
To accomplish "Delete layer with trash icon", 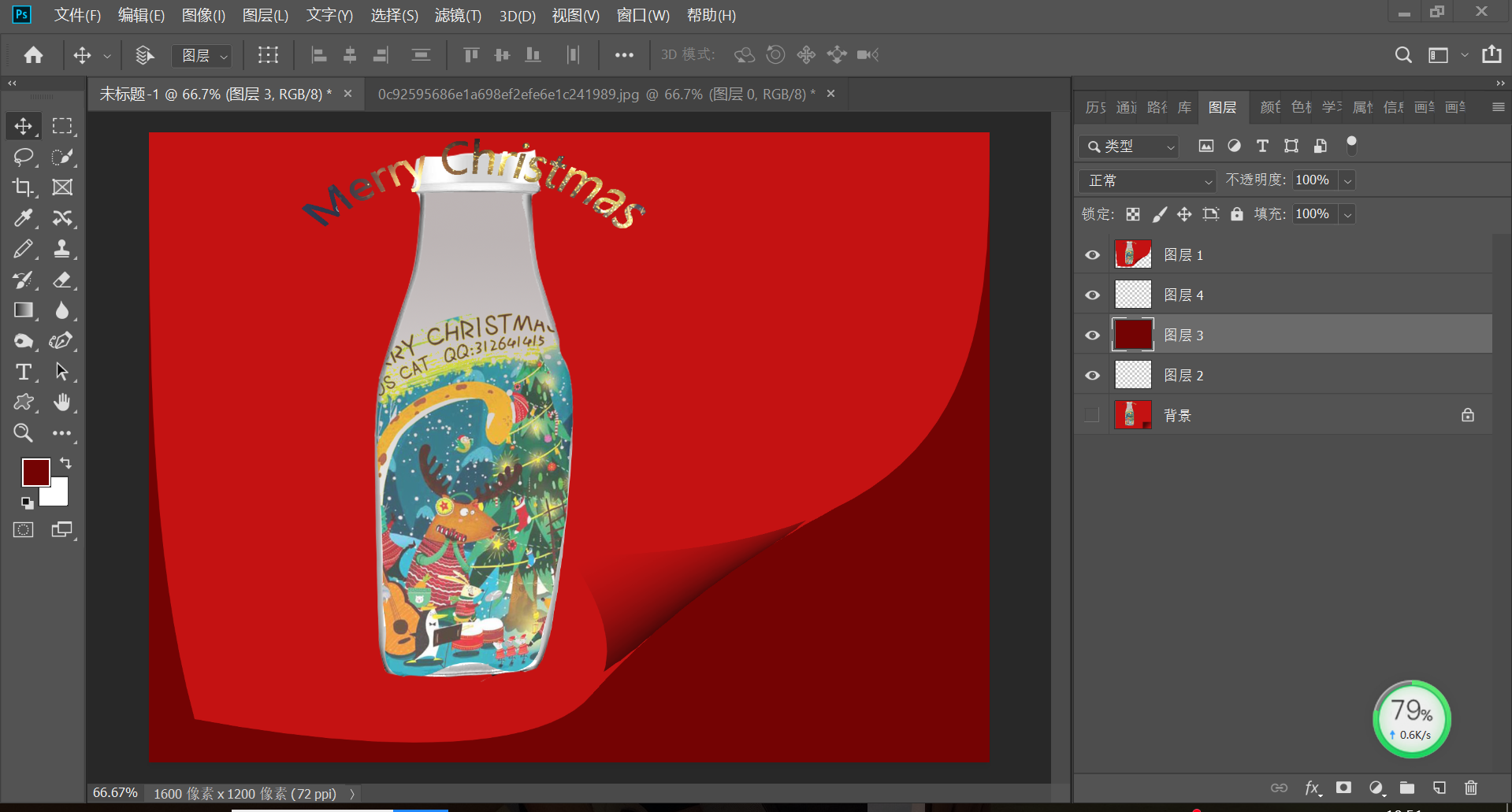I will pos(1471,788).
